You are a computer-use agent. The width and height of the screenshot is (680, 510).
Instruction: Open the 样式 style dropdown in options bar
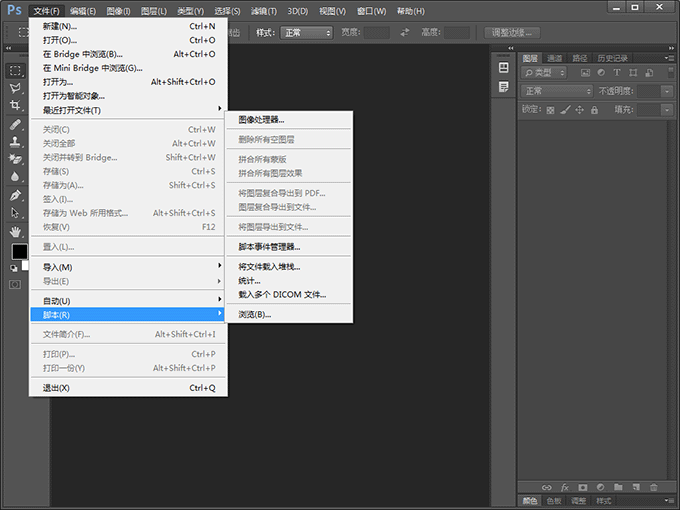click(x=307, y=33)
